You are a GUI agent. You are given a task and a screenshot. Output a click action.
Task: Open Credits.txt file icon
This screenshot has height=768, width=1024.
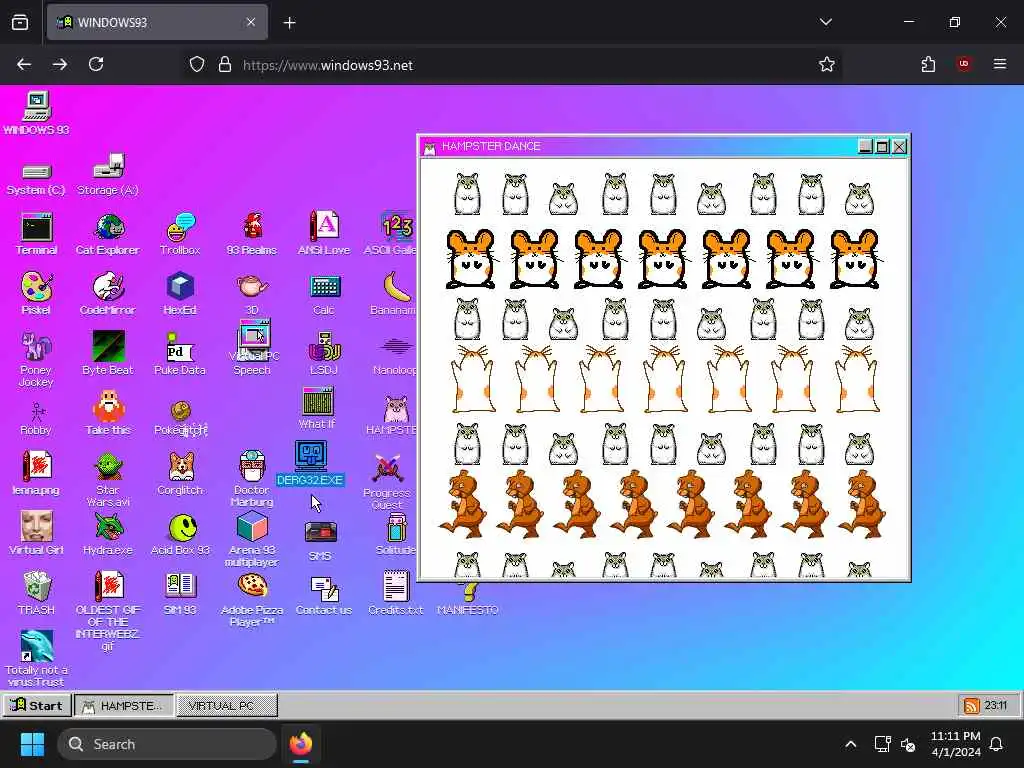click(x=396, y=593)
